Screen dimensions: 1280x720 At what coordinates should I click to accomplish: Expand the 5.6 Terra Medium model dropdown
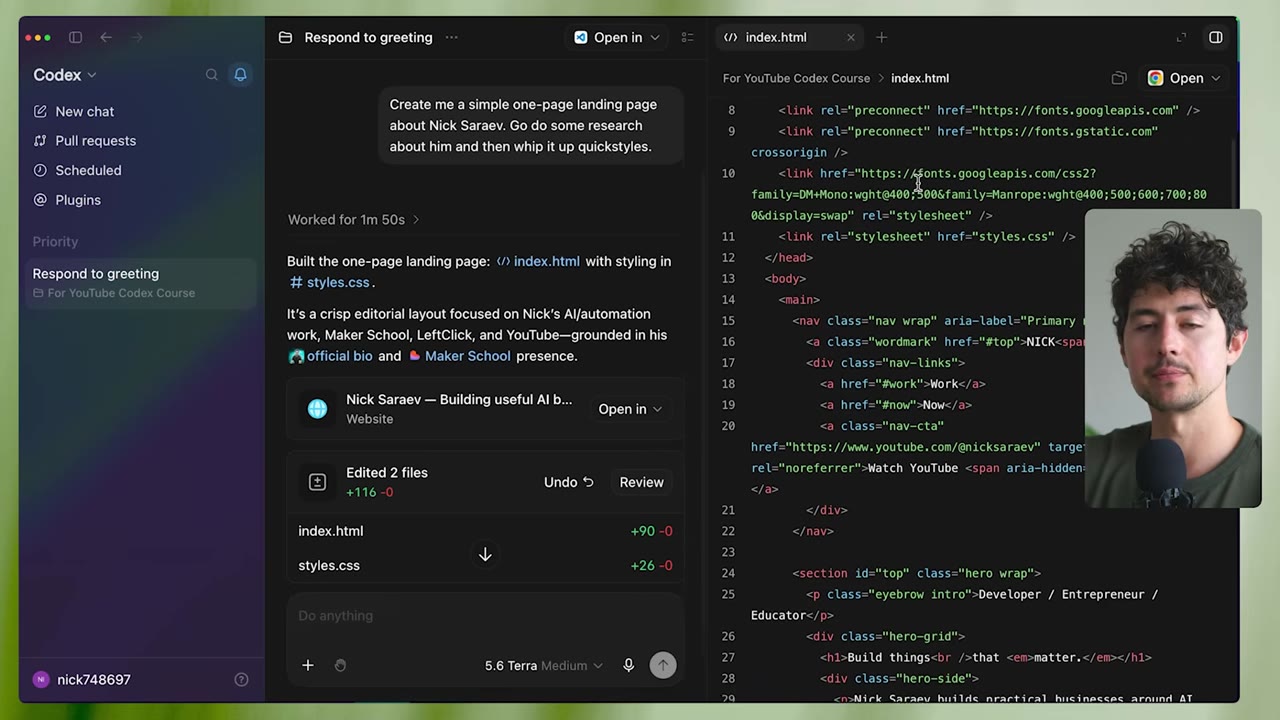[x=543, y=665]
